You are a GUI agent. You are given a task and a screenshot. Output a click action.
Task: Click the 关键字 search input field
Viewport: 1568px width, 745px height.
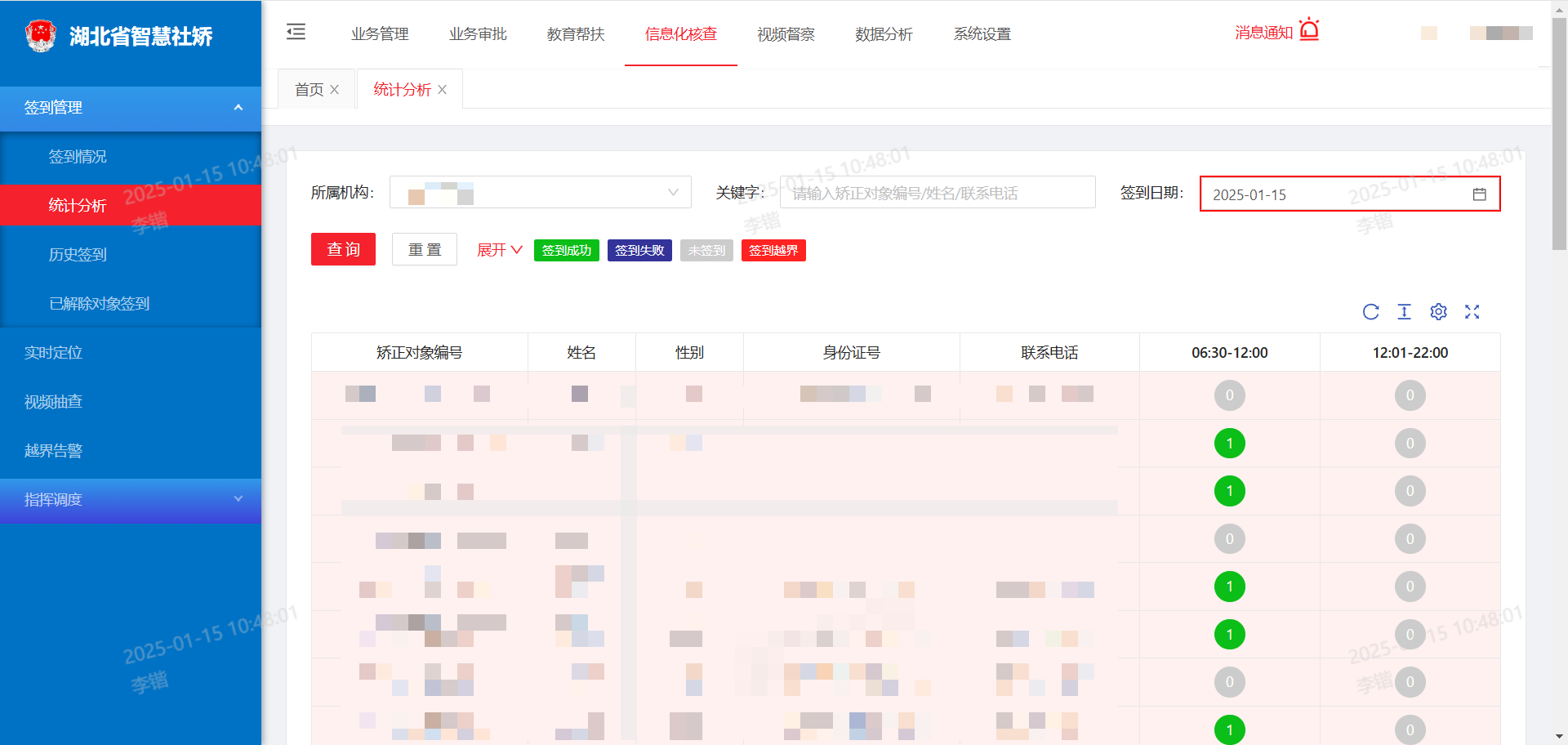(937, 193)
